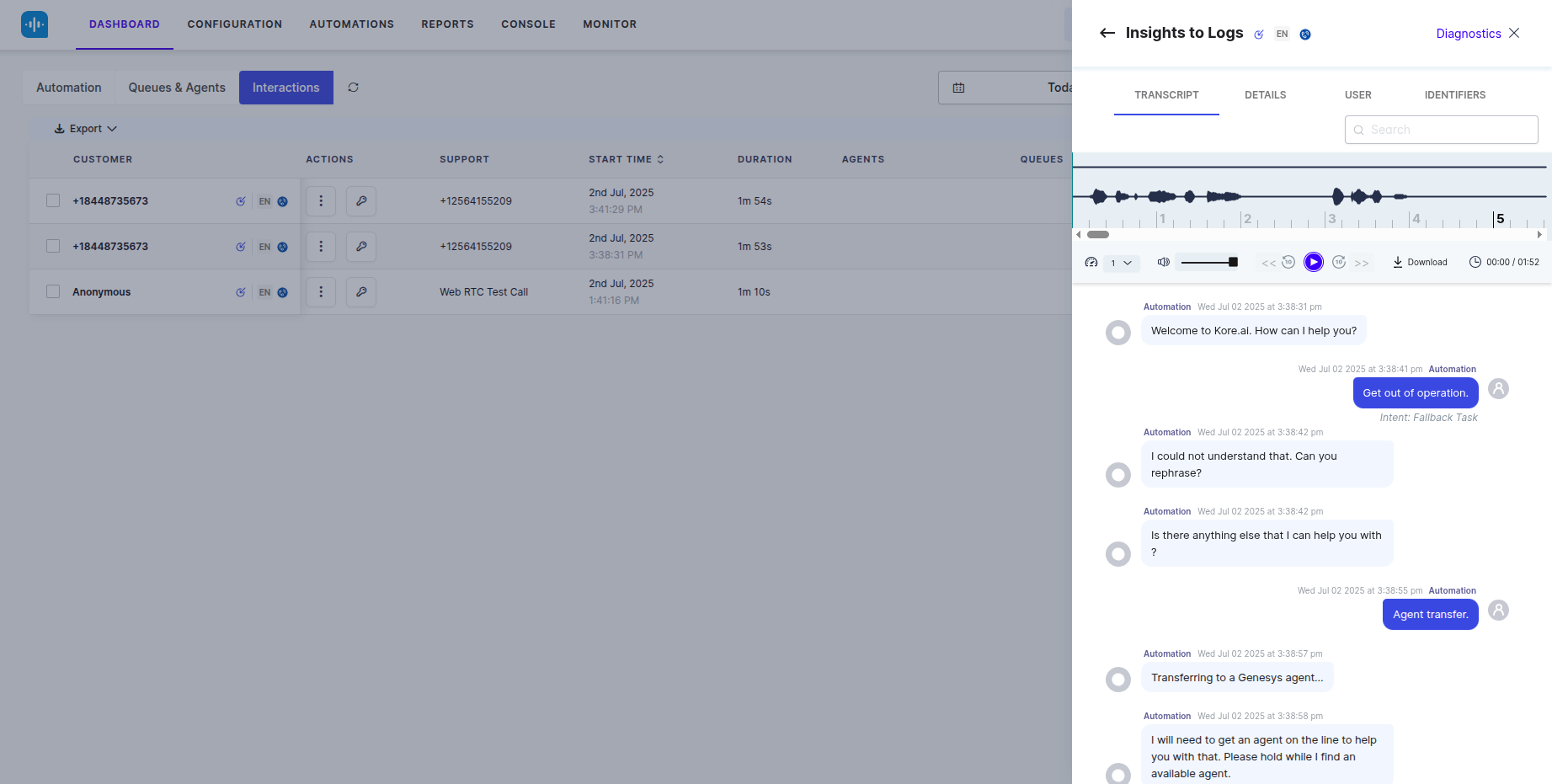Tick the checkbox for Anonymous interaction
Screen dimensions: 1552x784
(53, 292)
